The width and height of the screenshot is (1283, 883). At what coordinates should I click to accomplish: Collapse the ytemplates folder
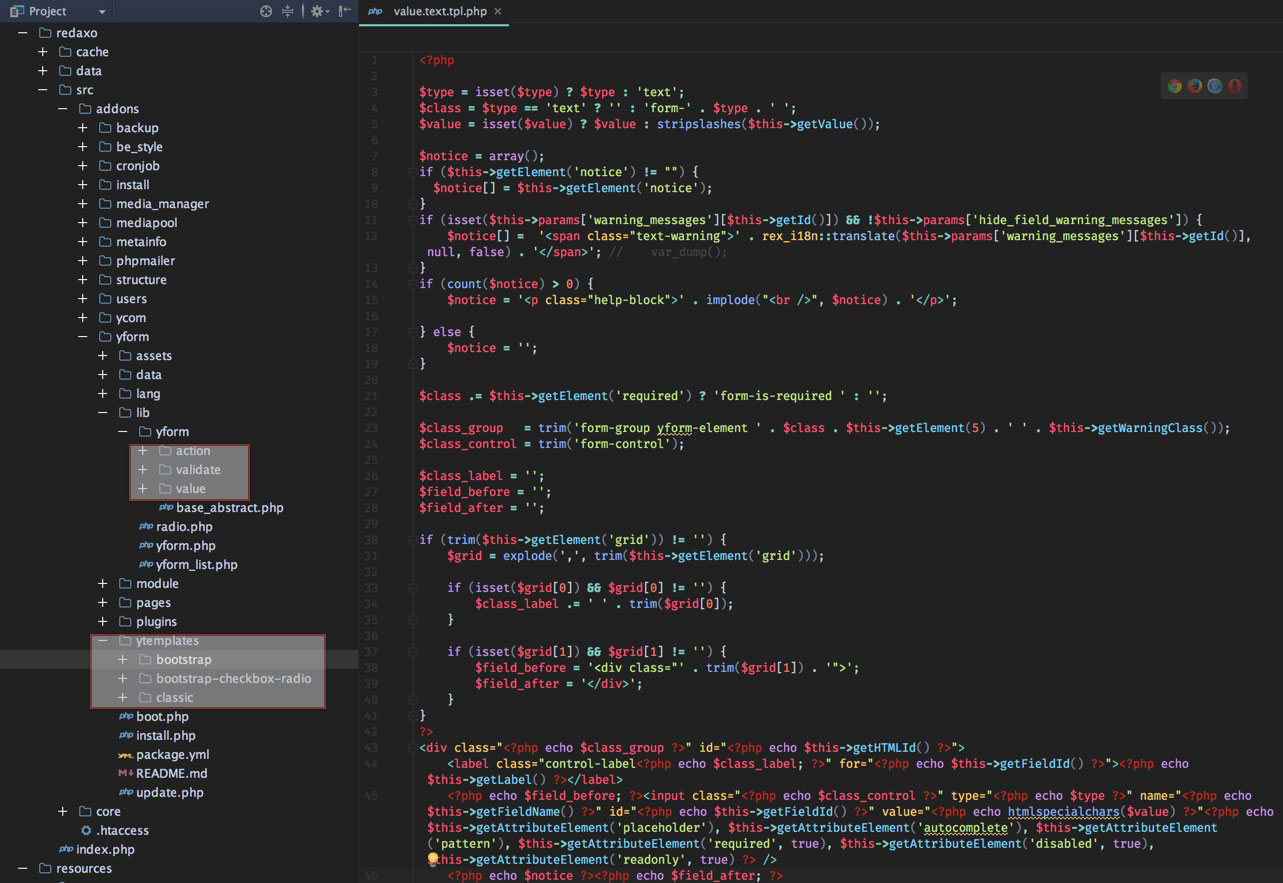(x=102, y=641)
